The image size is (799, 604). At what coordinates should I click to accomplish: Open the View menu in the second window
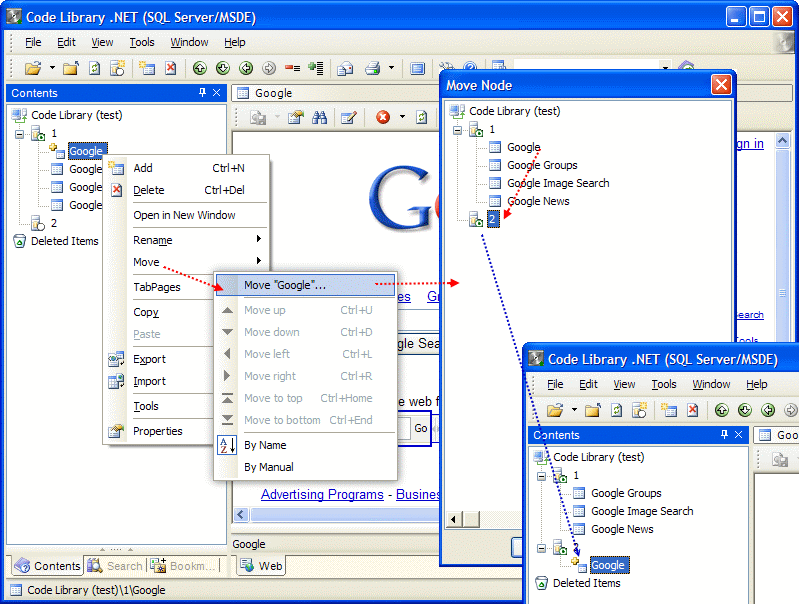tap(624, 384)
